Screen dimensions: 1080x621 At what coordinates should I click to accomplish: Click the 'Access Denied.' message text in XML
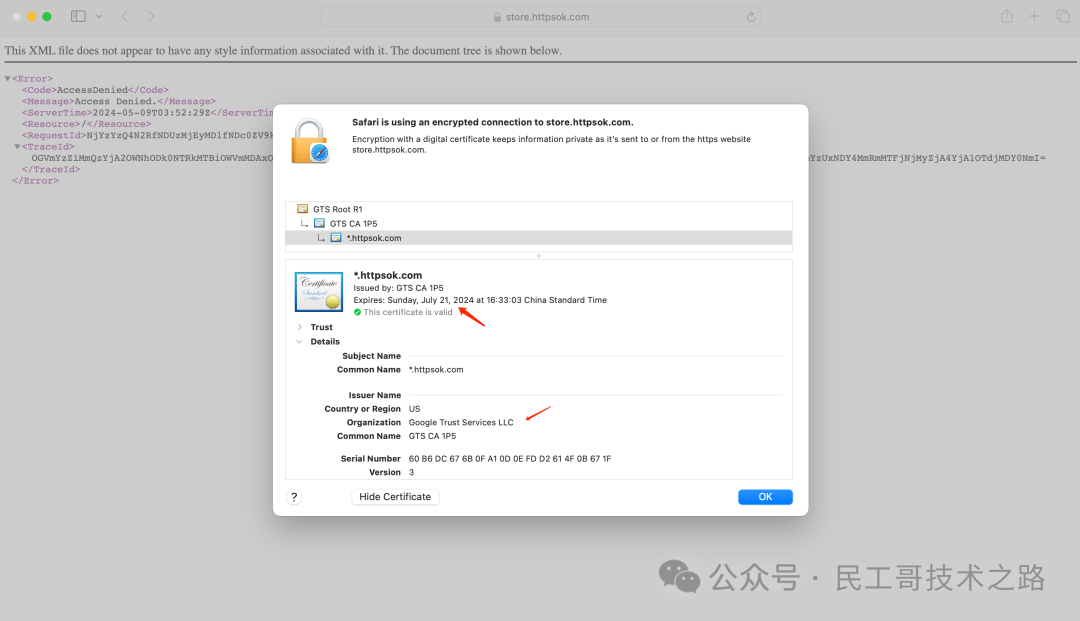pyautogui.click(x=116, y=101)
